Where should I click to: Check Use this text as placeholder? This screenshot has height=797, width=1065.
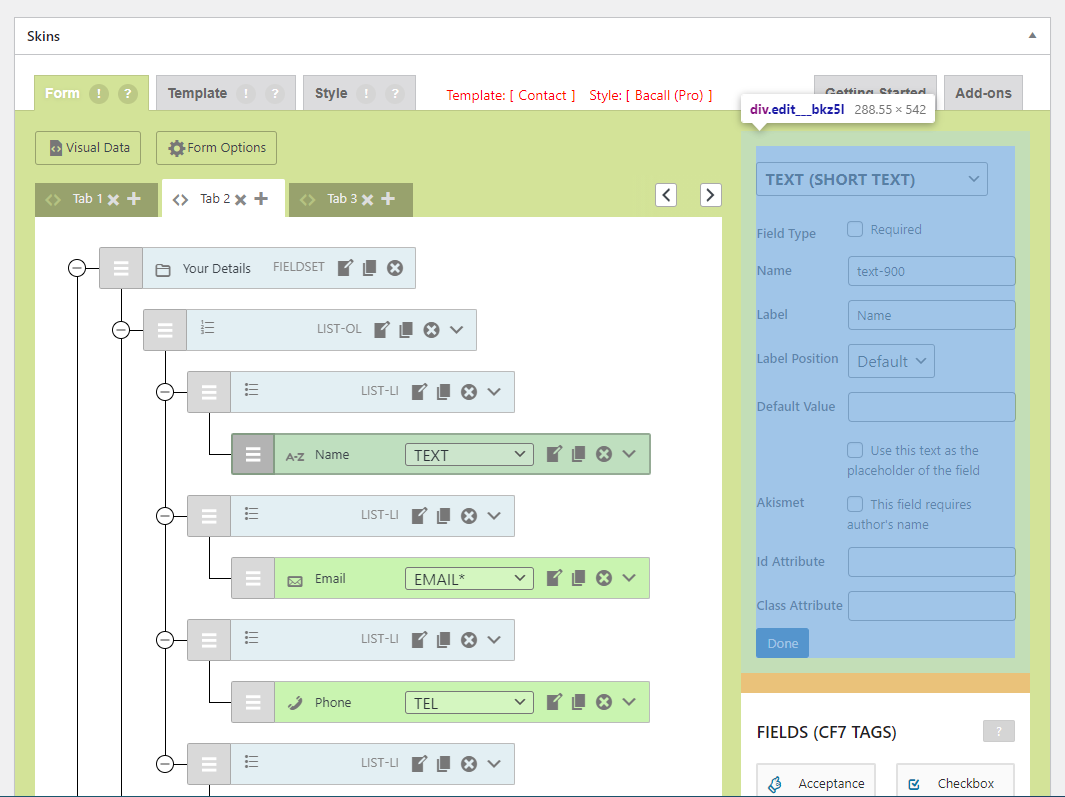[x=855, y=450]
